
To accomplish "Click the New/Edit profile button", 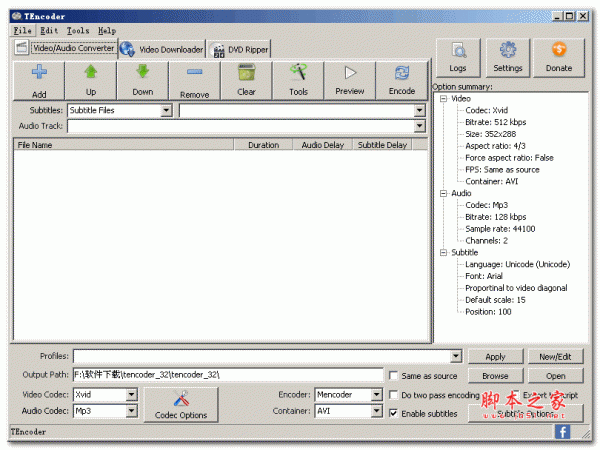I will click(x=555, y=357).
